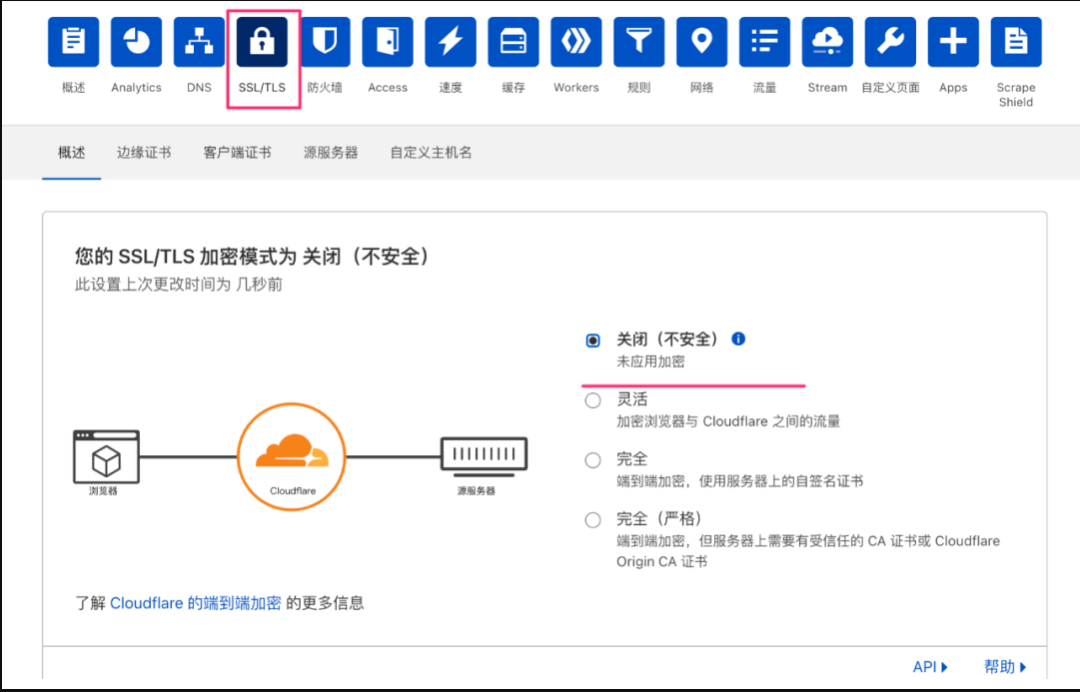Open the 缓存 caching icon

click(x=513, y=42)
